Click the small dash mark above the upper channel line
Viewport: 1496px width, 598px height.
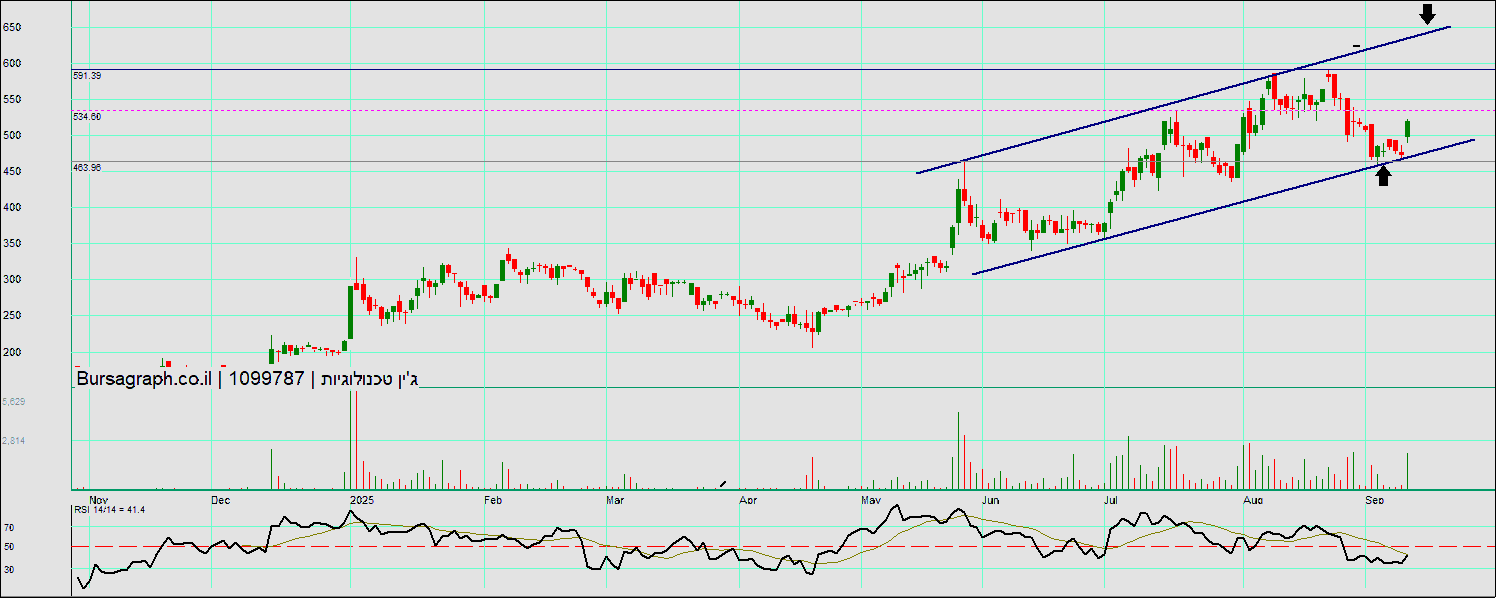[x=1356, y=46]
